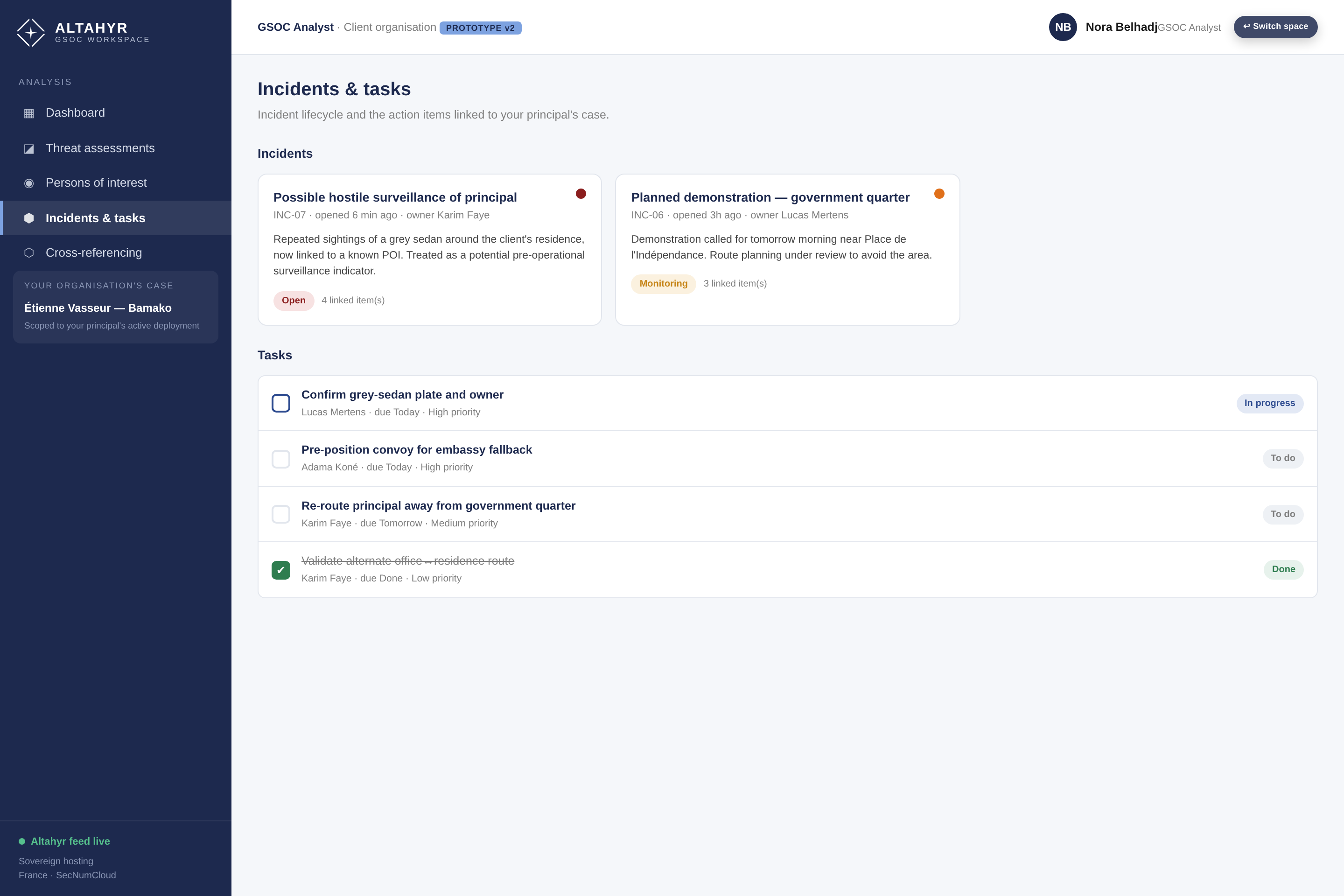Viewport: 1344px width, 896px height.
Task: Click the Switch space button
Action: pos(1275,27)
